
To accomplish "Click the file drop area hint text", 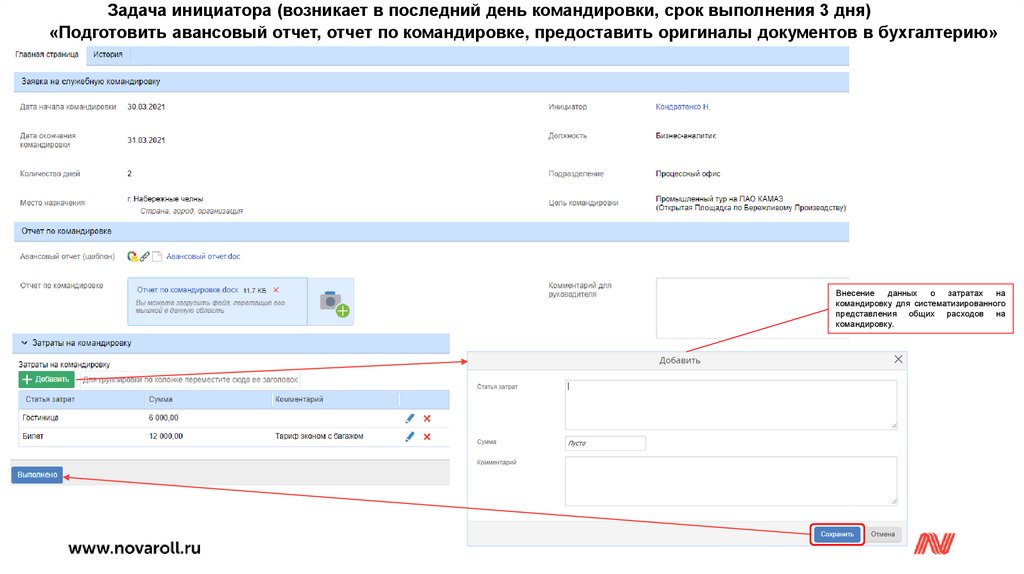I will (x=210, y=307).
